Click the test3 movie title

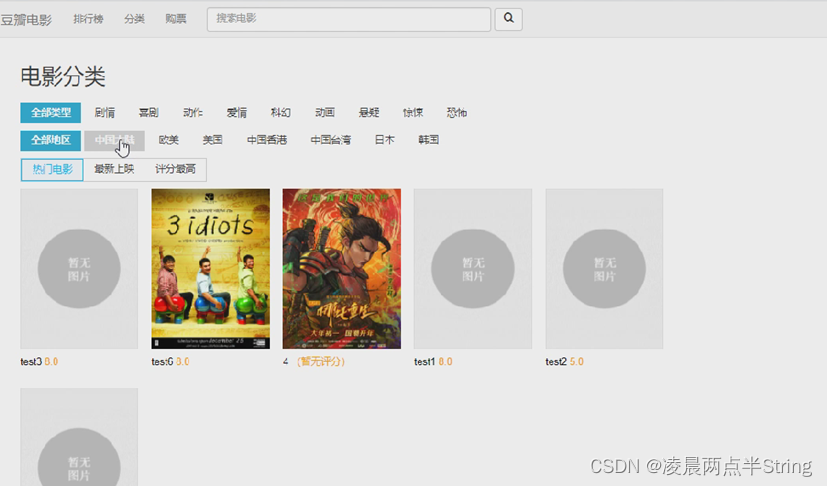31,362
